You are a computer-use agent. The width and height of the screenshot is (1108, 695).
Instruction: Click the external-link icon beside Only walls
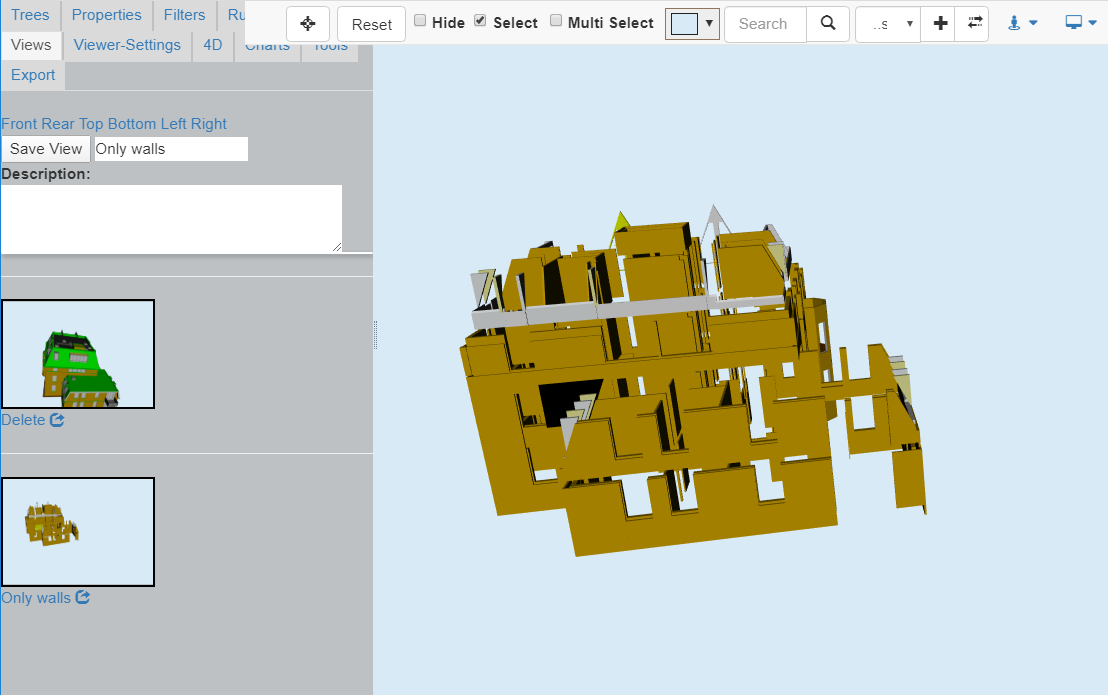point(83,597)
